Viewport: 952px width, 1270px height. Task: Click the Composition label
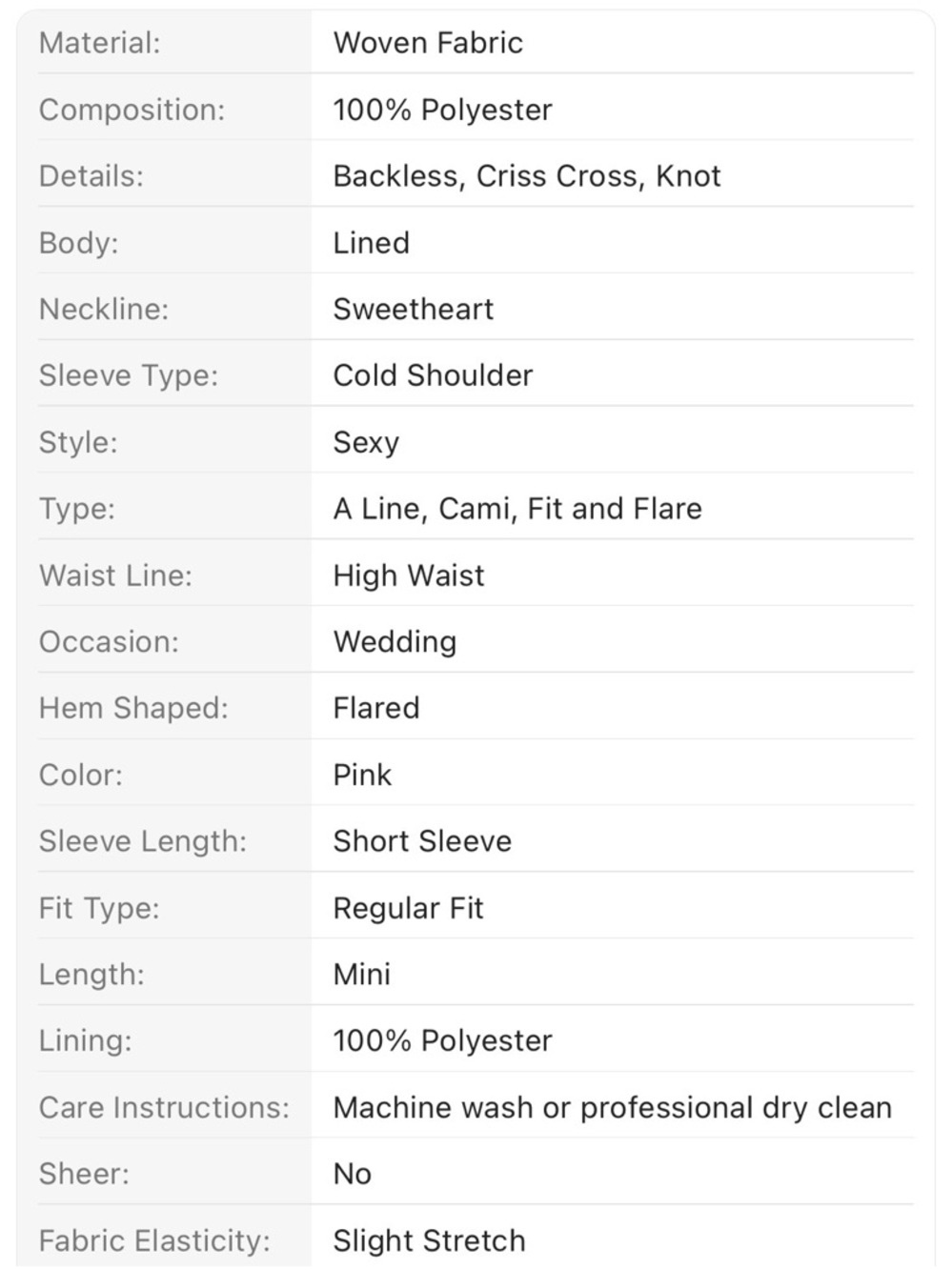(132, 110)
